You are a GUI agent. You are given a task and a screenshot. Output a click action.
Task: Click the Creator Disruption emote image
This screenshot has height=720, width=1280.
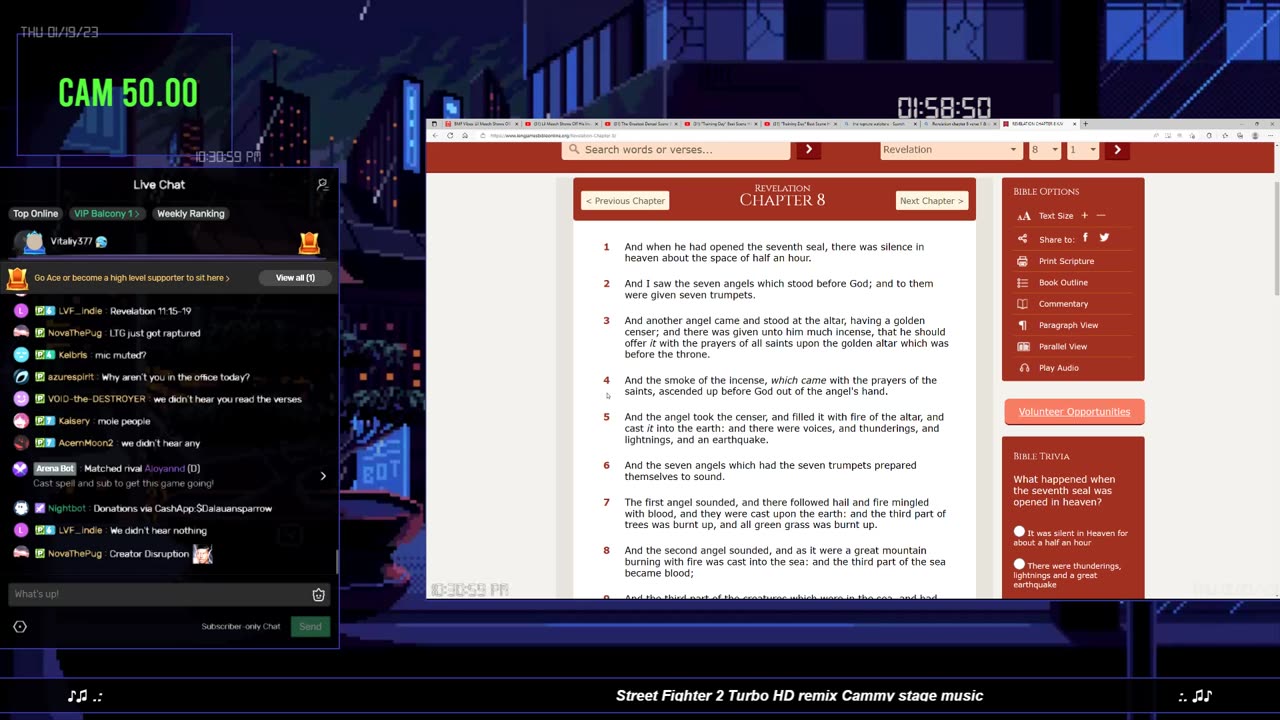[203, 554]
